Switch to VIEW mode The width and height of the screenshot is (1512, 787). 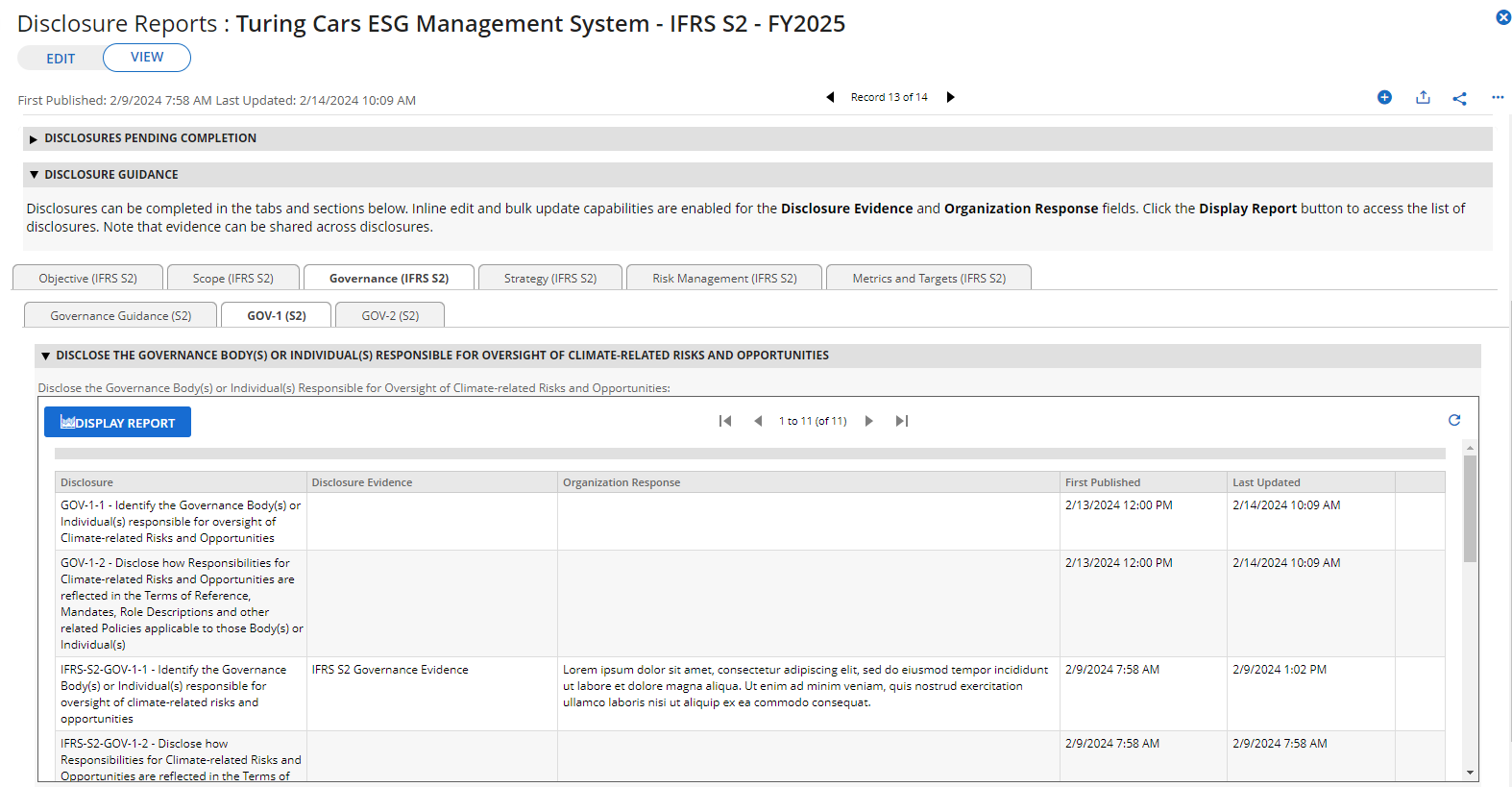pyautogui.click(x=147, y=57)
